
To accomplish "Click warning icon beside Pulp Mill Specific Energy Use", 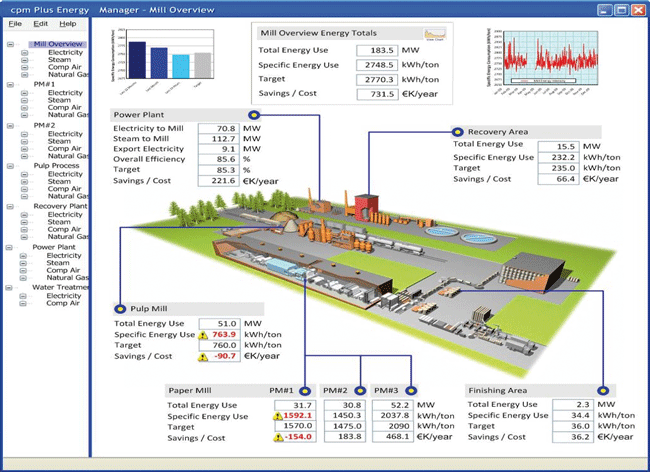I will [203, 335].
